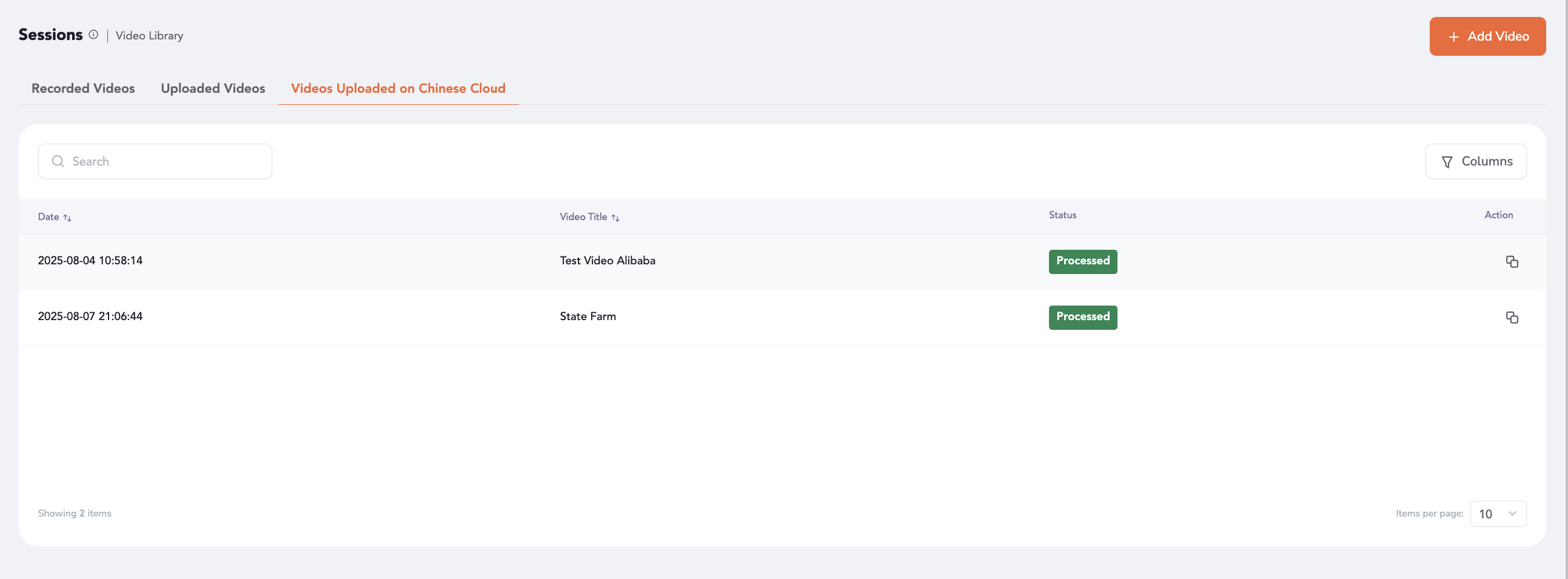Viewport: 1568px width, 579px height.
Task: Click the sort arrows next to Date
Action: [67, 218]
